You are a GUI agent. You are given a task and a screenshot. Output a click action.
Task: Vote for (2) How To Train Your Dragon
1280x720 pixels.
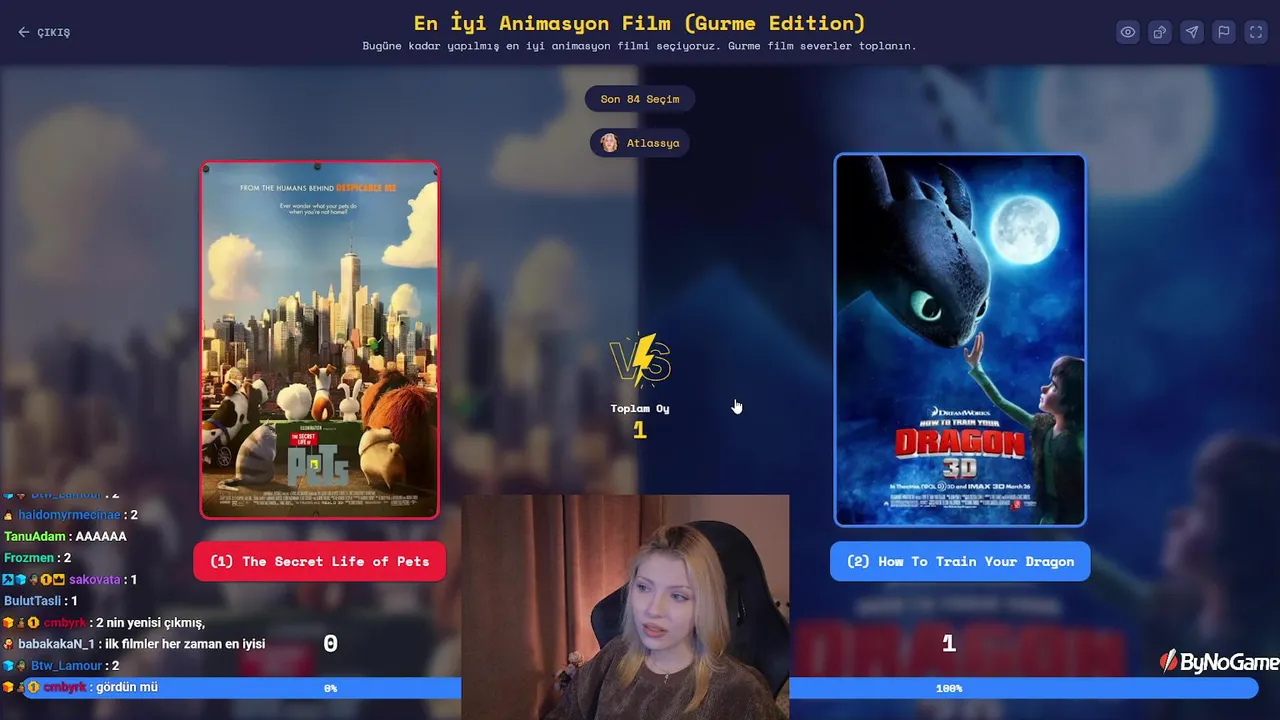tap(960, 561)
